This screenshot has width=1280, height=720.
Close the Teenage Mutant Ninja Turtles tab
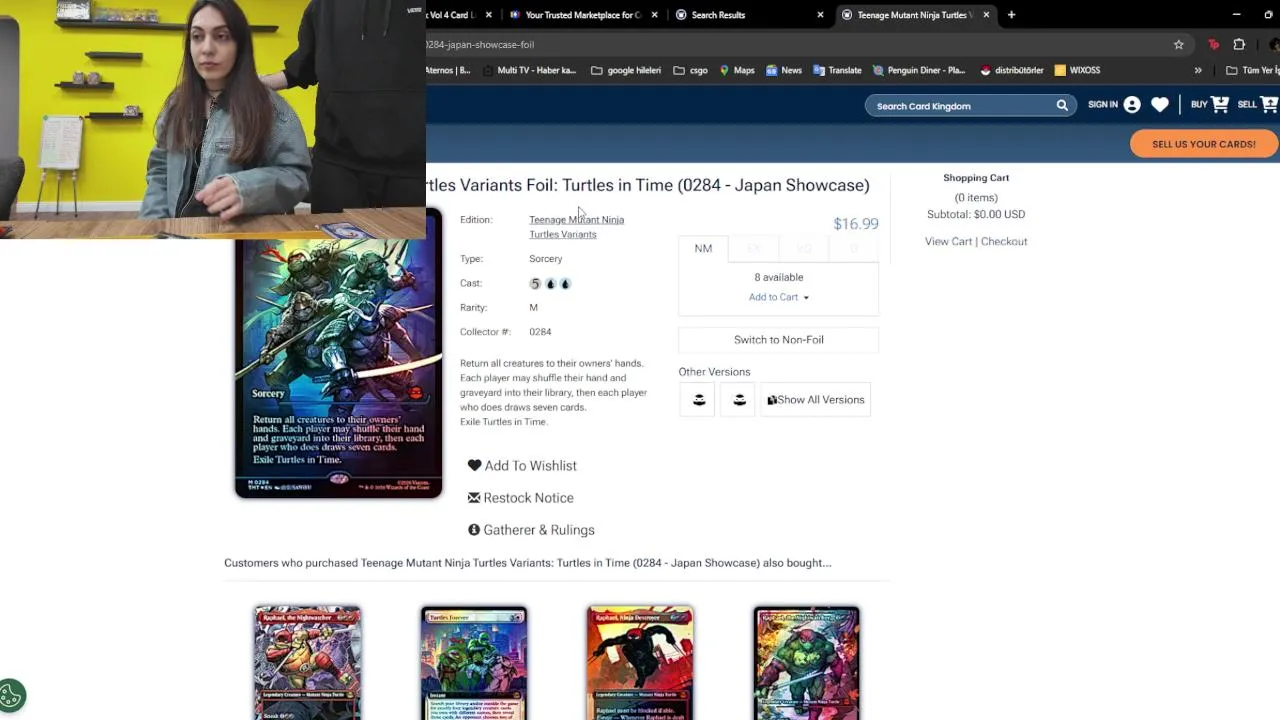[986, 15]
